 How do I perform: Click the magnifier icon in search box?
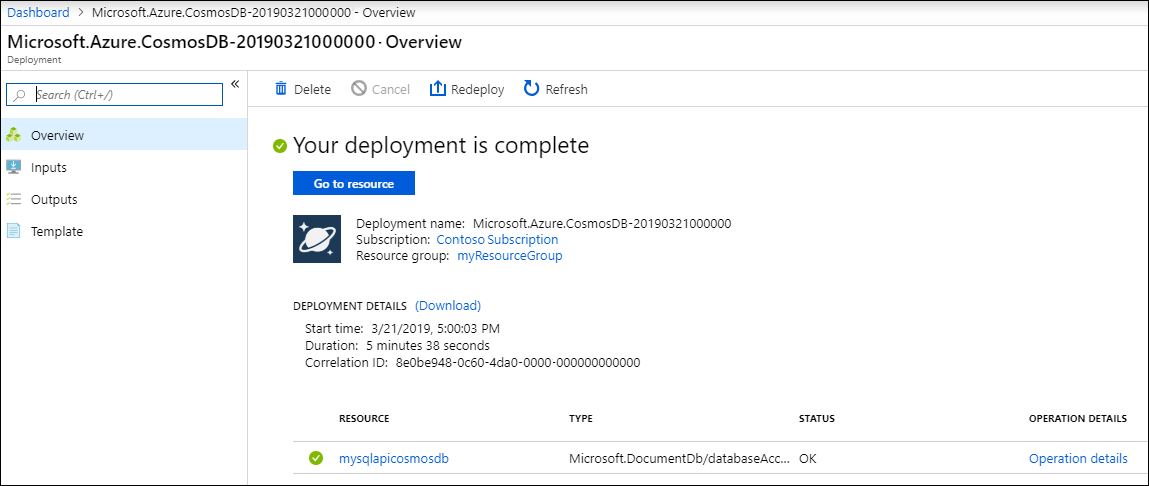pyautogui.click(x=21, y=95)
